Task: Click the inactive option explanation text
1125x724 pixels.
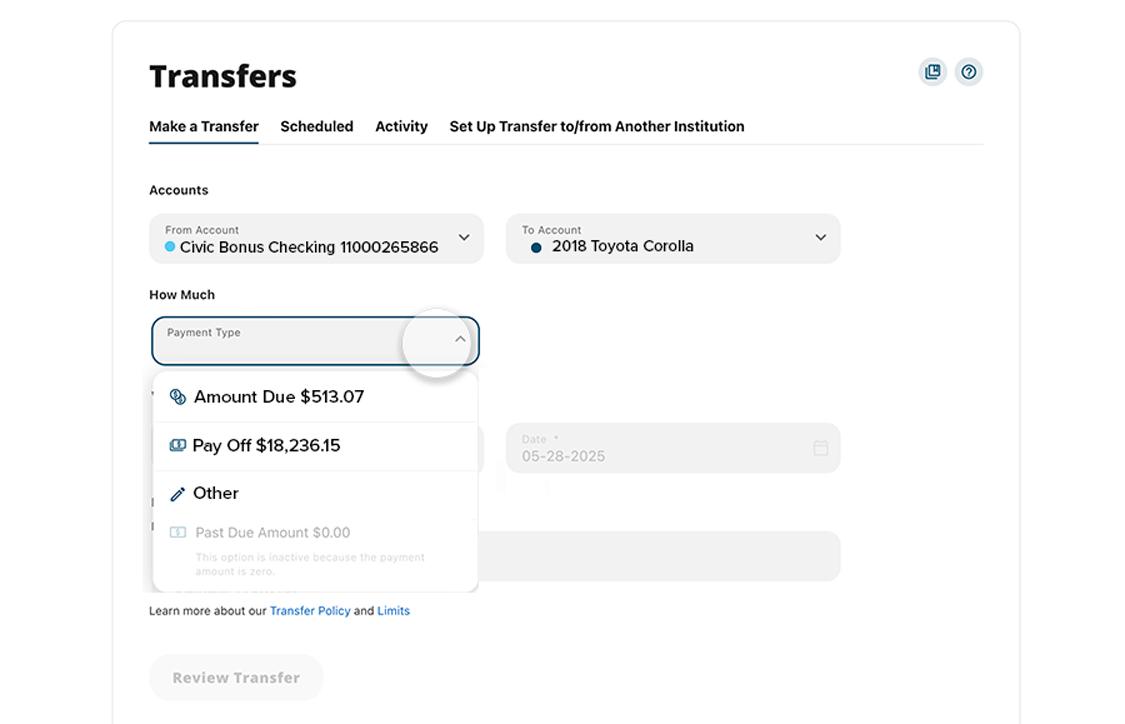Action: coord(310,564)
